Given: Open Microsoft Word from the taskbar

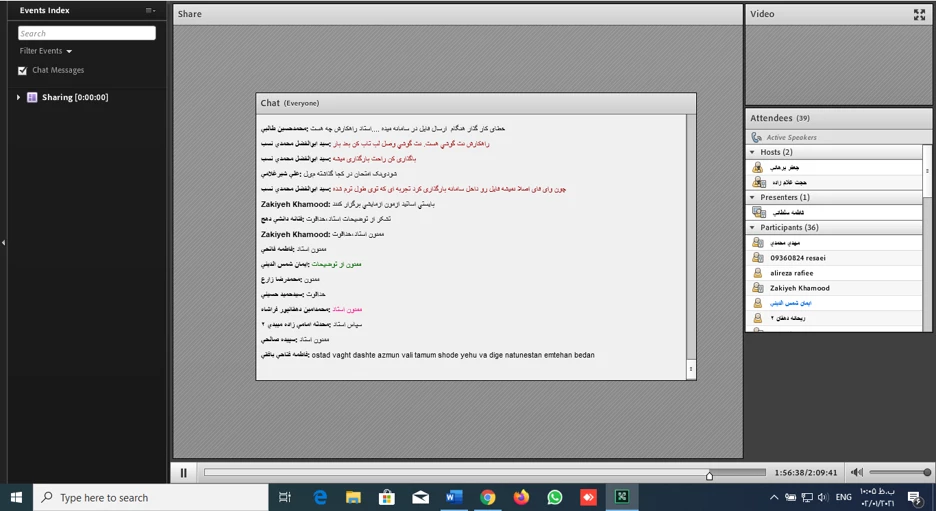Looking at the screenshot, I should [x=453, y=497].
